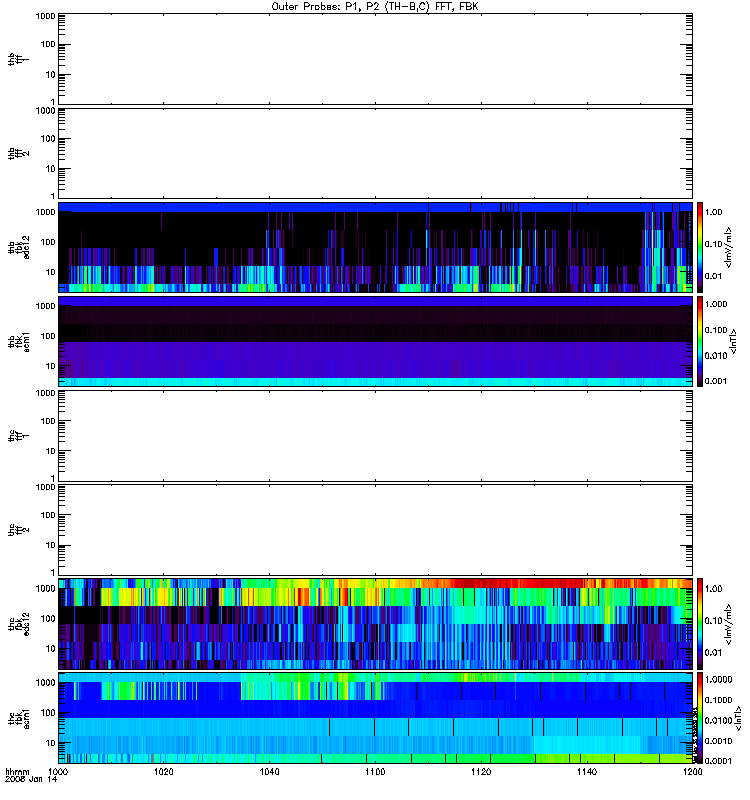This screenshot has height=800, width=750.
Task: Click the '0.10' tick on thc edc12 color bar
Action: click(x=713, y=621)
